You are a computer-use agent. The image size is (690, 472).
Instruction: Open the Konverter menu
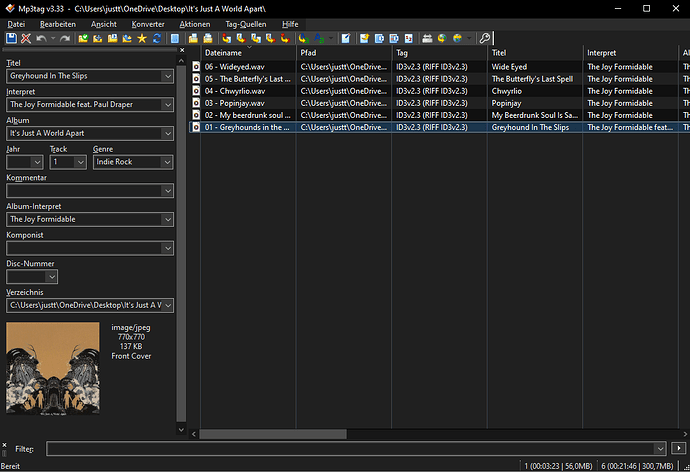tap(148, 24)
